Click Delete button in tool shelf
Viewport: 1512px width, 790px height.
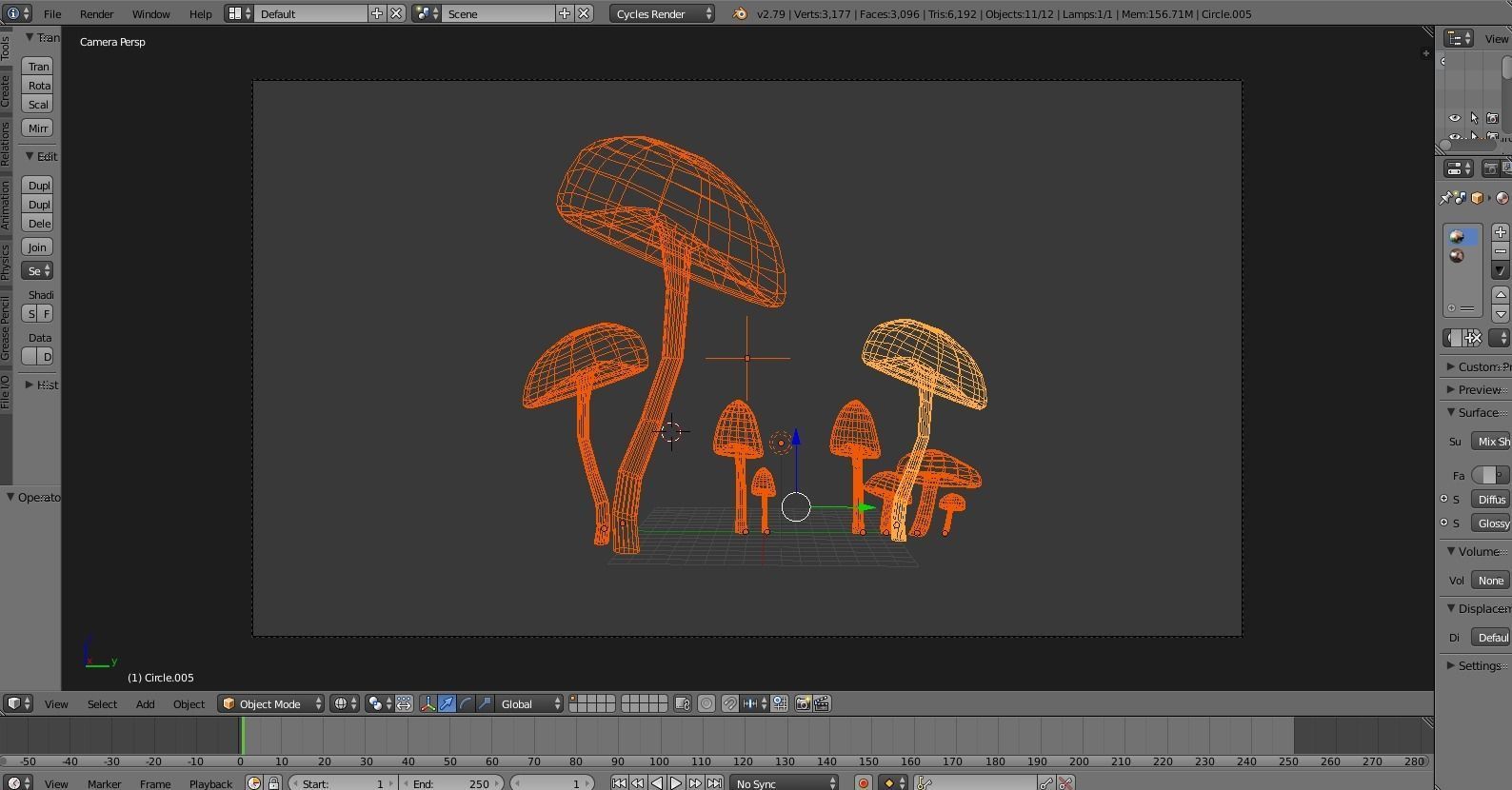pos(38,224)
